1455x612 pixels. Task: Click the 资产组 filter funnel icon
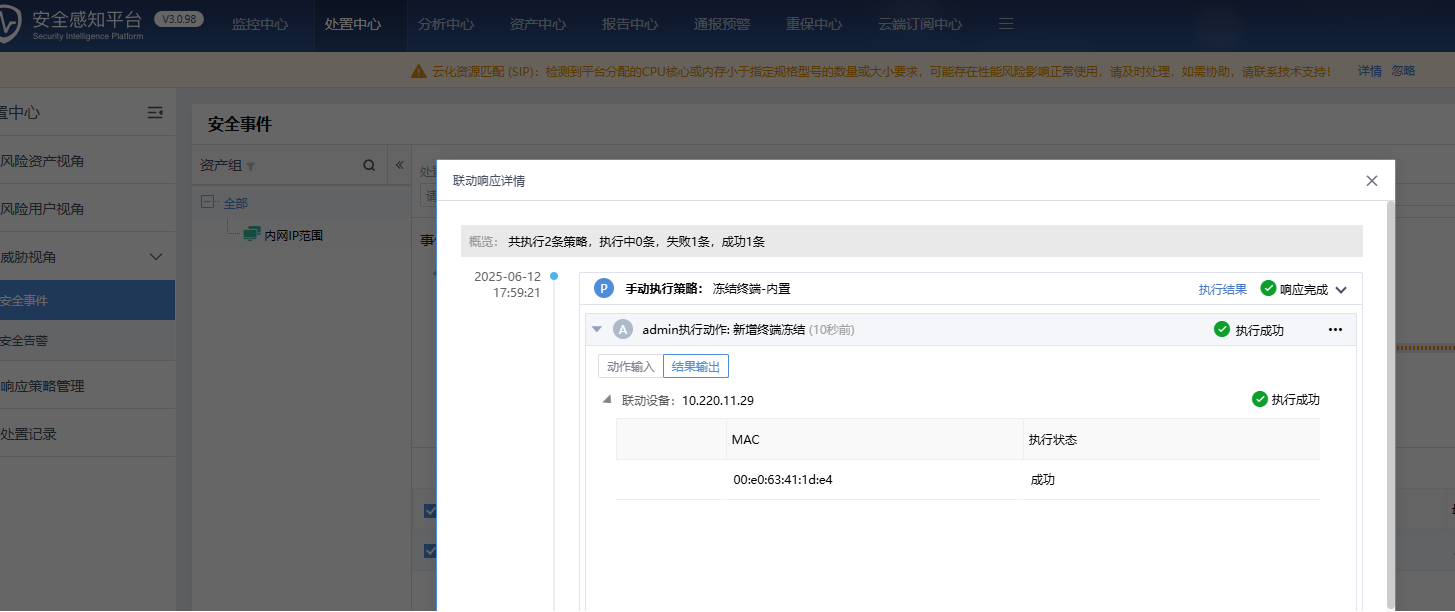(251, 166)
